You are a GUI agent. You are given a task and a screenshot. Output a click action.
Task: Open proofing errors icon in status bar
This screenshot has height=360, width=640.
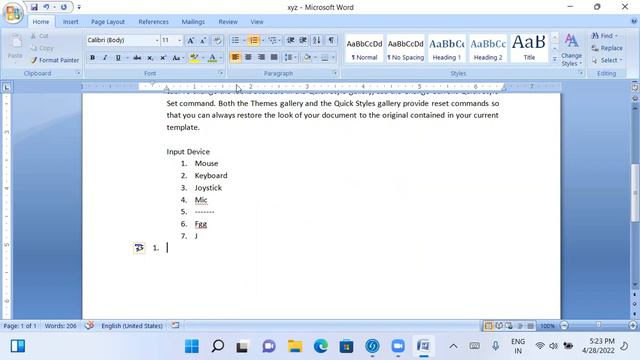tap(89, 325)
